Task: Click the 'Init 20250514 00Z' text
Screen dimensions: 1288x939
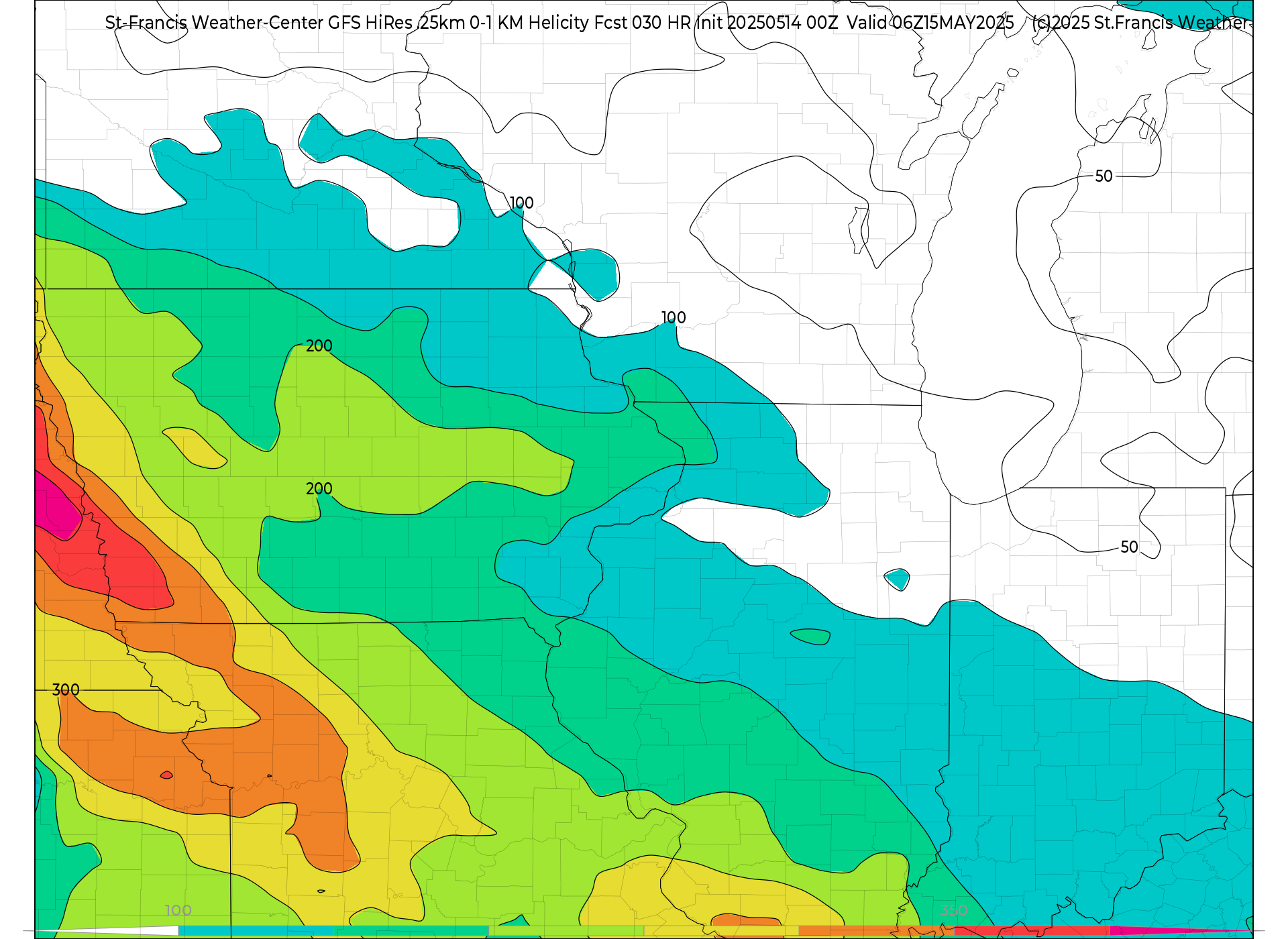Action: coord(766,23)
